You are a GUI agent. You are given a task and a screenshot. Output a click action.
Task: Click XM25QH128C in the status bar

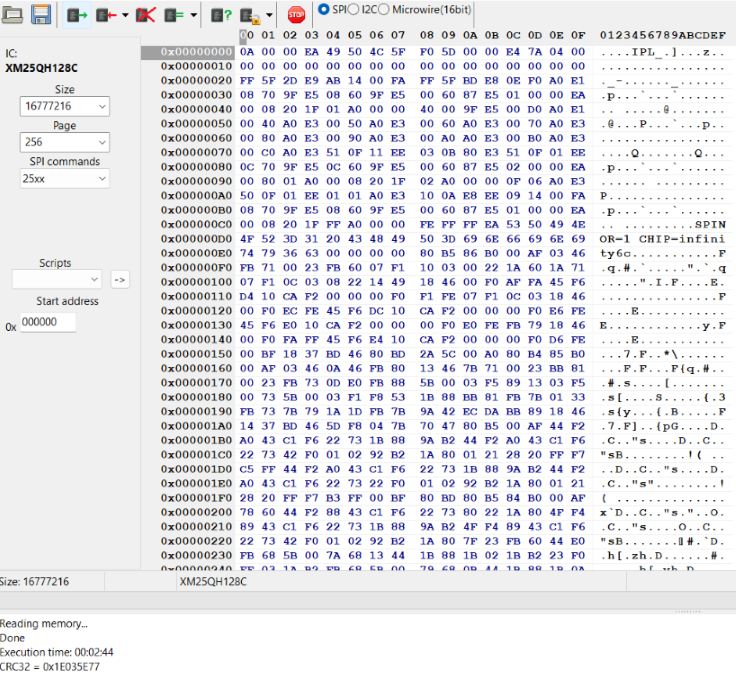[x=213, y=581]
